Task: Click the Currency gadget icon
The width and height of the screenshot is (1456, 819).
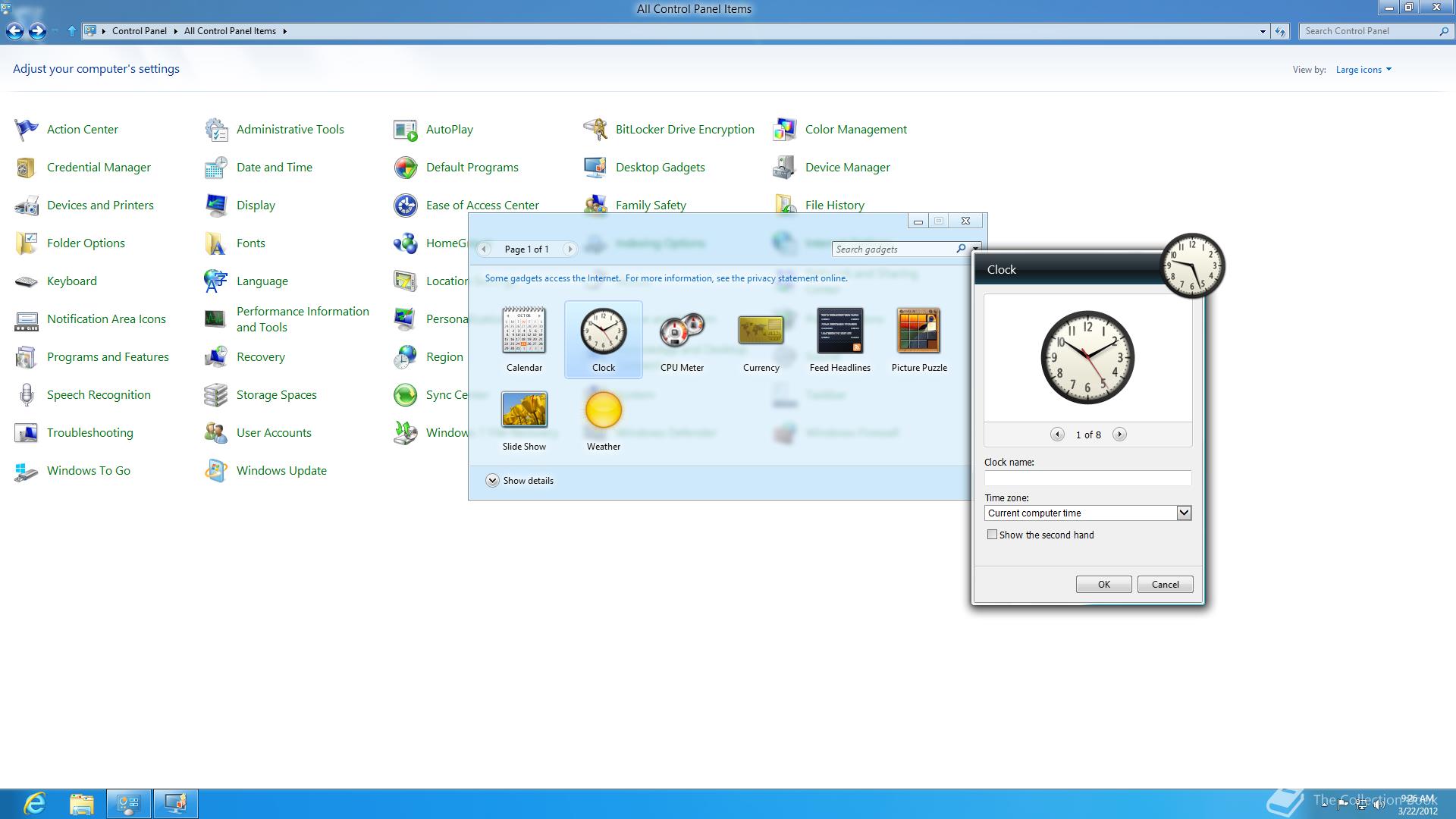Action: pyautogui.click(x=761, y=331)
